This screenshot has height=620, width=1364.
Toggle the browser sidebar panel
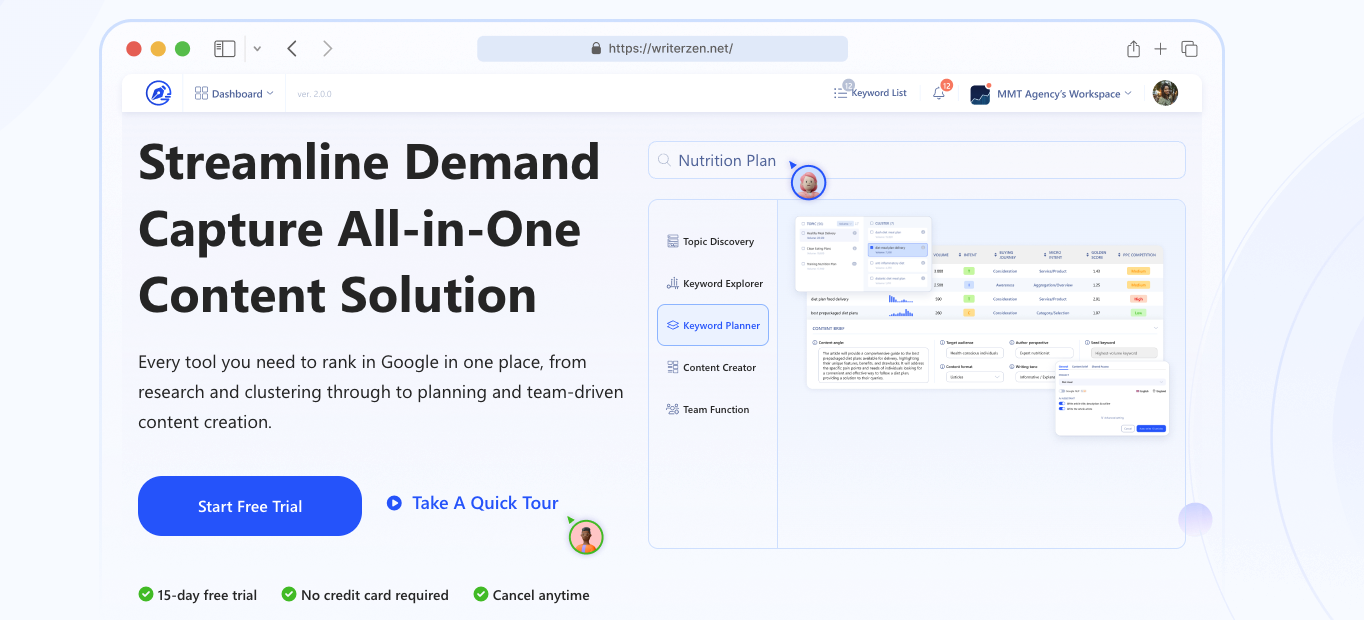[225, 49]
